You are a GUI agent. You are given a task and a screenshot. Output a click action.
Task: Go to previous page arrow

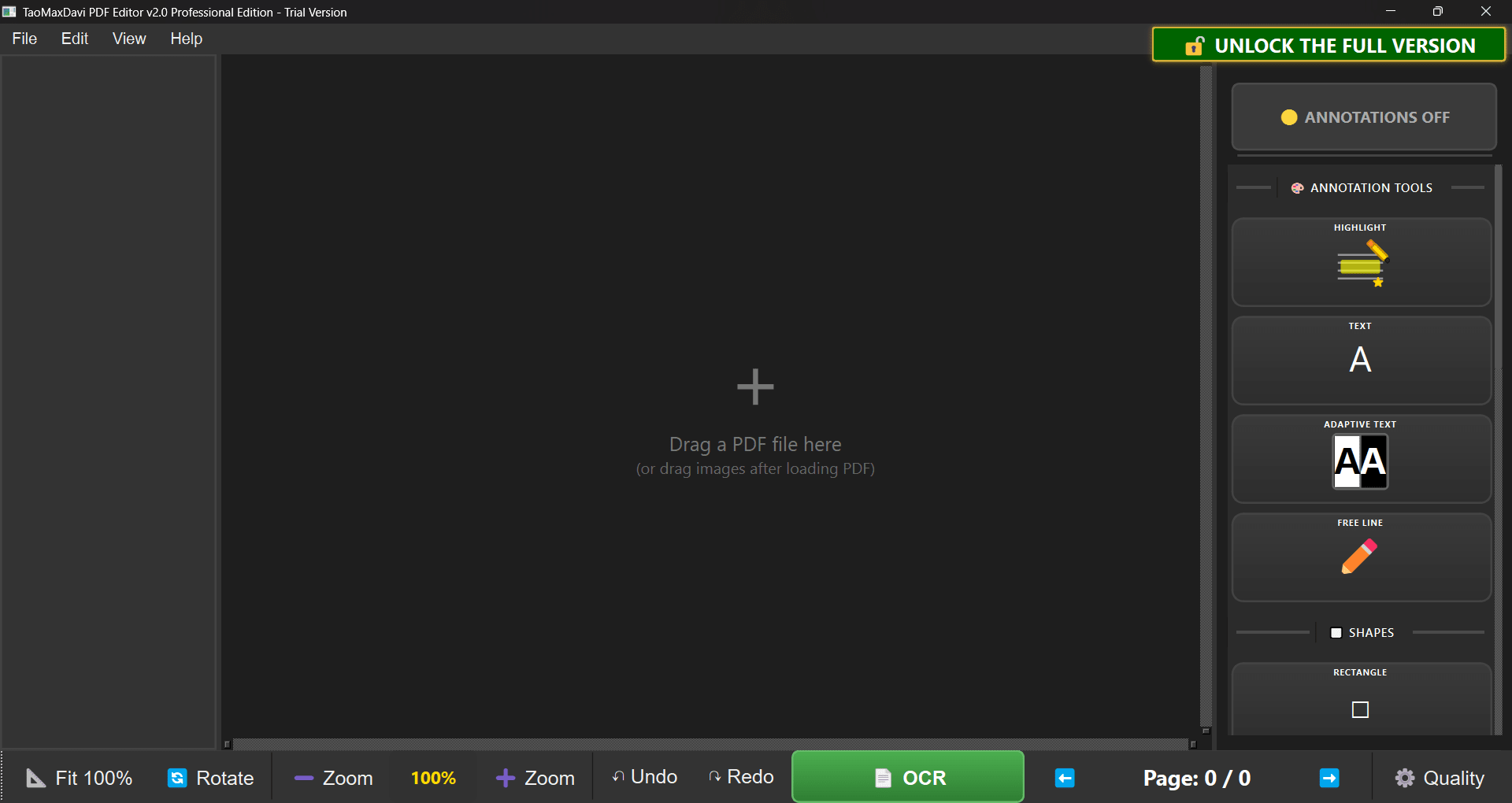pos(1065,778)
